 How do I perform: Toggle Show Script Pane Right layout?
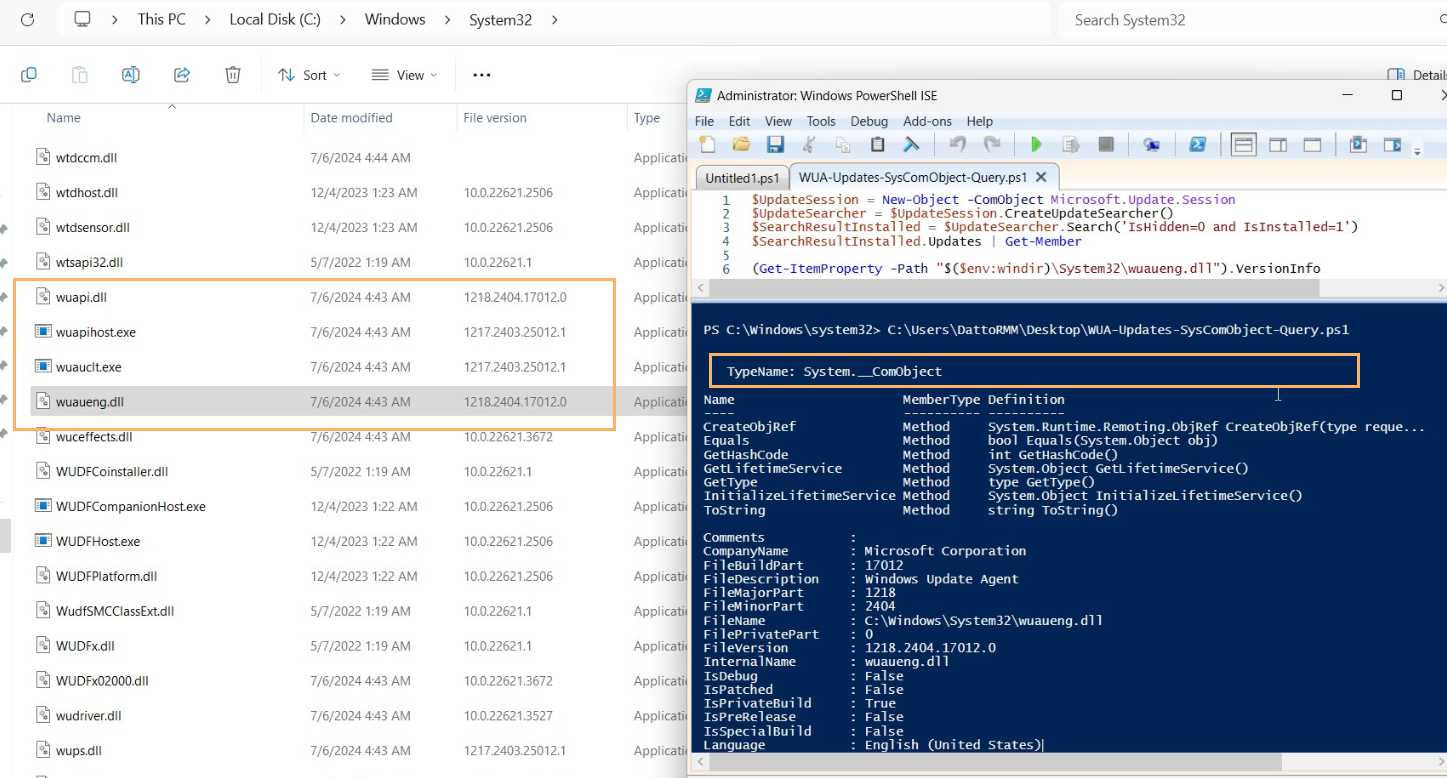click(x=1277, y=145)
